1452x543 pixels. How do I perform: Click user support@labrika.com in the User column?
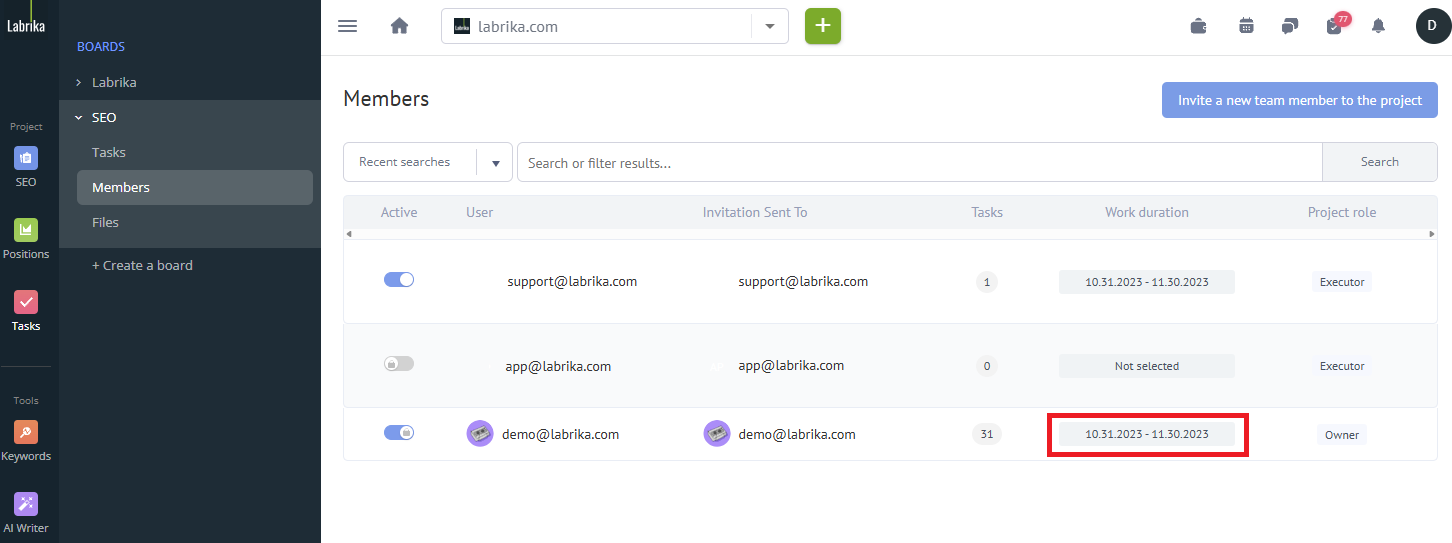tap(572, 281)
